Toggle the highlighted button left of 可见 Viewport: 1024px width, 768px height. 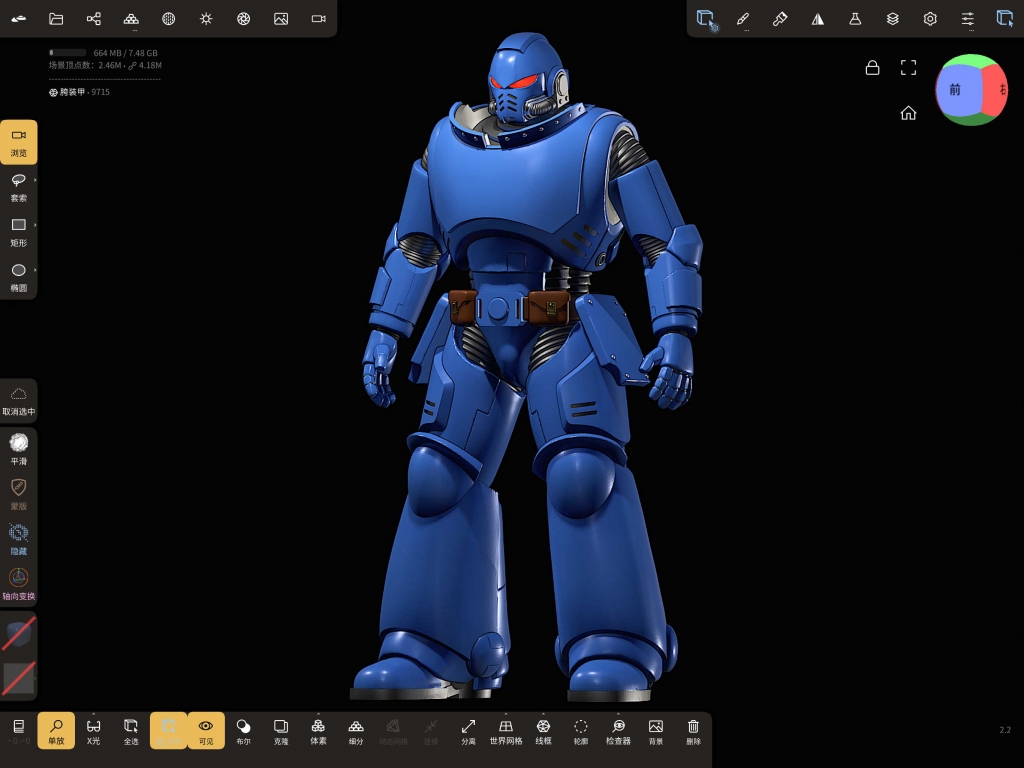click(x=168, y=730)
